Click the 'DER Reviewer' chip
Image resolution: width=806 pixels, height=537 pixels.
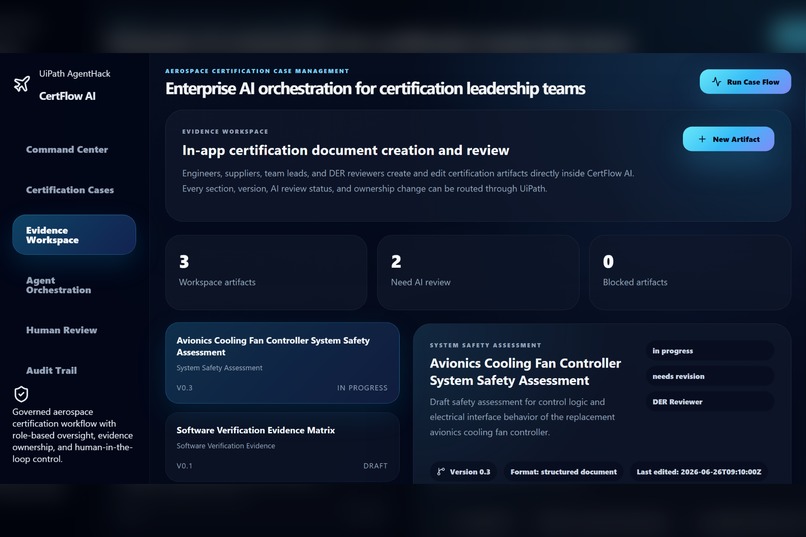pyautogui.click(x=709, y=402)
